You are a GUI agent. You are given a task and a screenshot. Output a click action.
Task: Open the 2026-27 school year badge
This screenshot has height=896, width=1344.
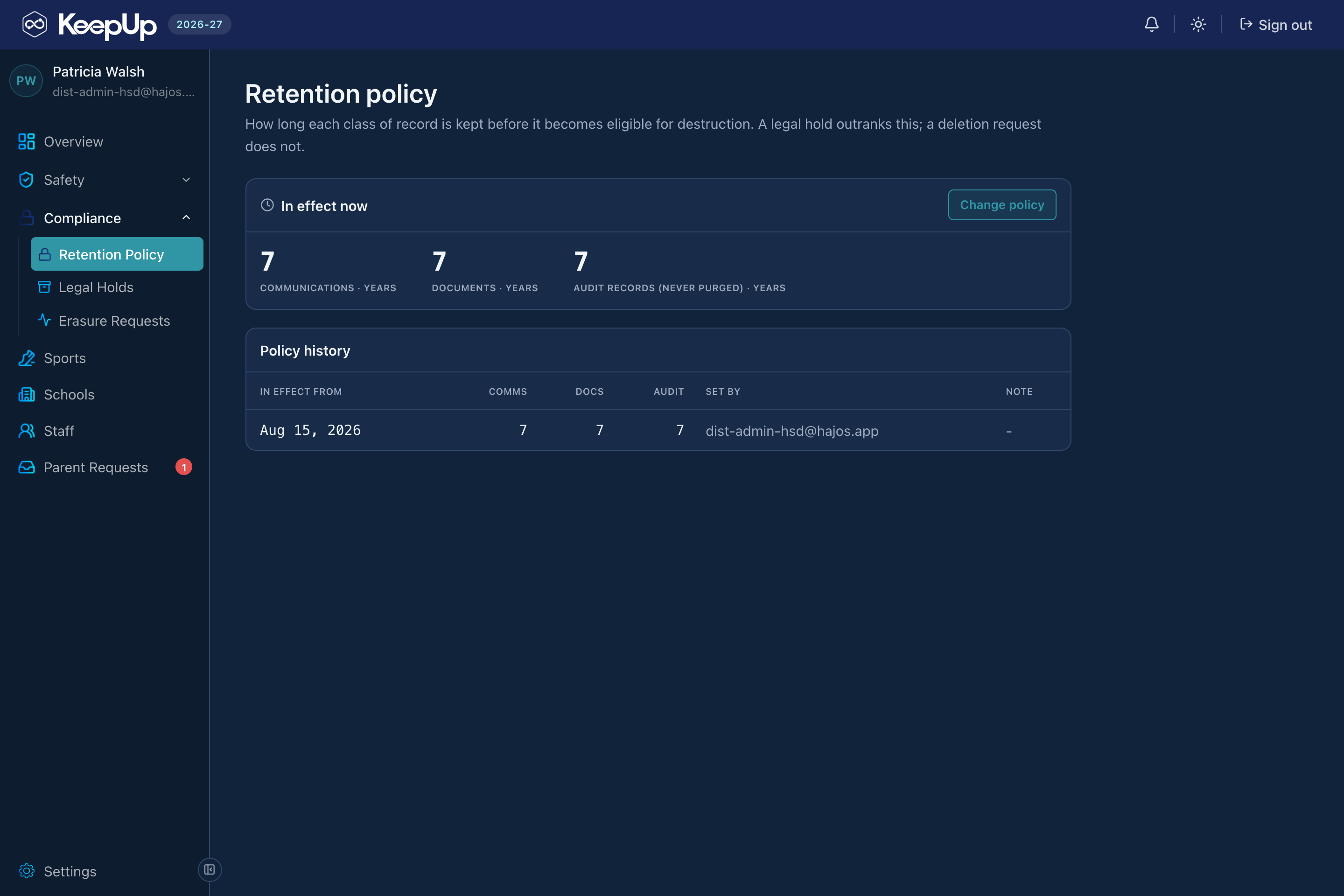tap(199, 25)
